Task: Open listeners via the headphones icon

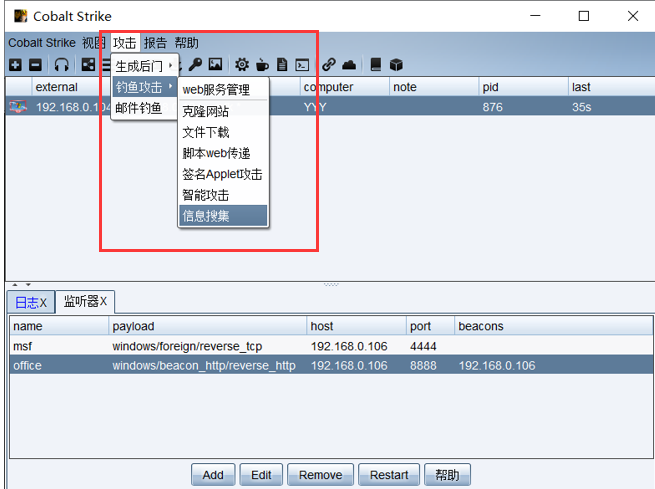Action: pyautogui.click(x=61, y=65)
